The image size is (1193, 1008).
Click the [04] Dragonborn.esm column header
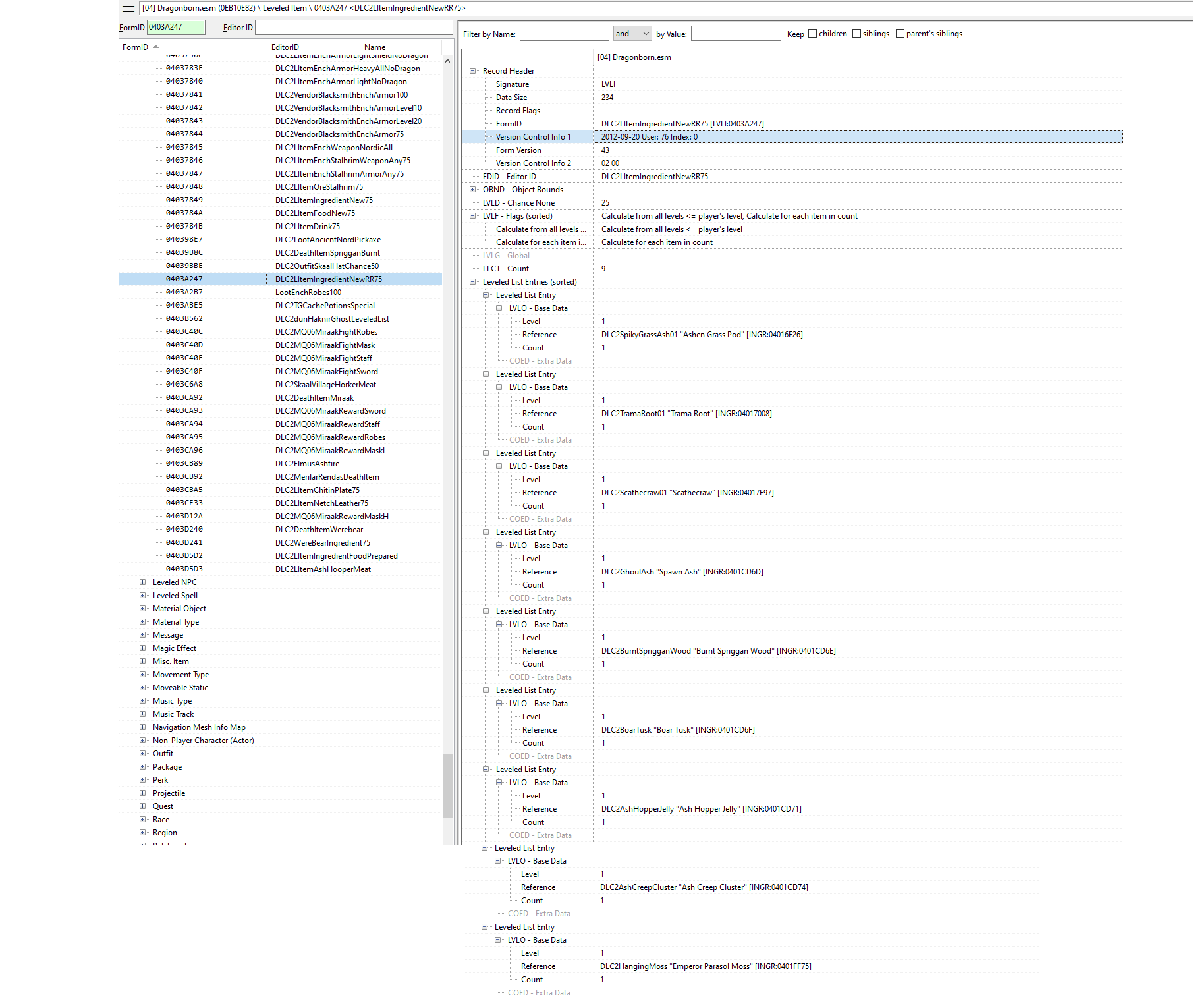[858, 57]
